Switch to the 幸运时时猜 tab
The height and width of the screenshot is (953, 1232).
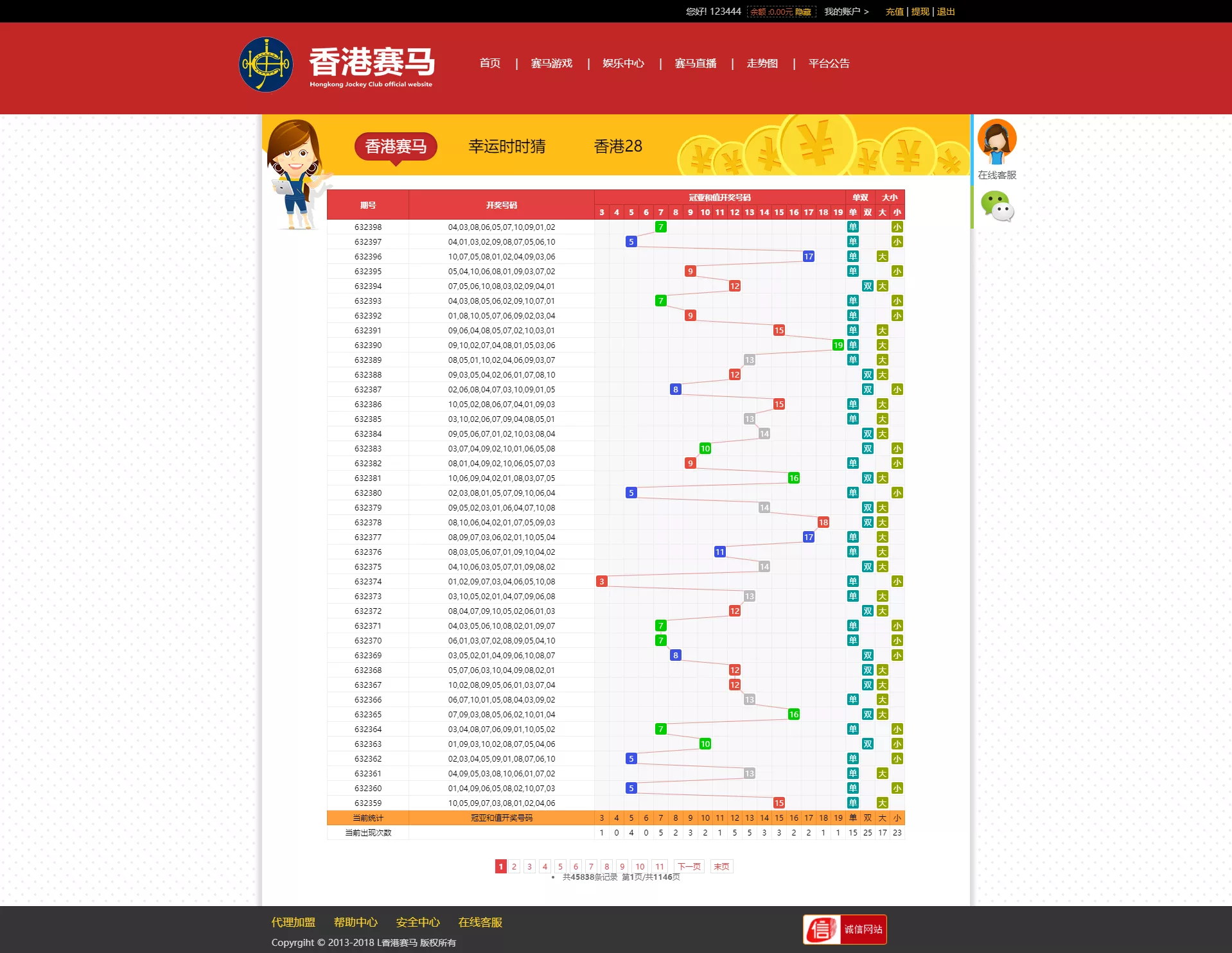click(x=507, y=146)
